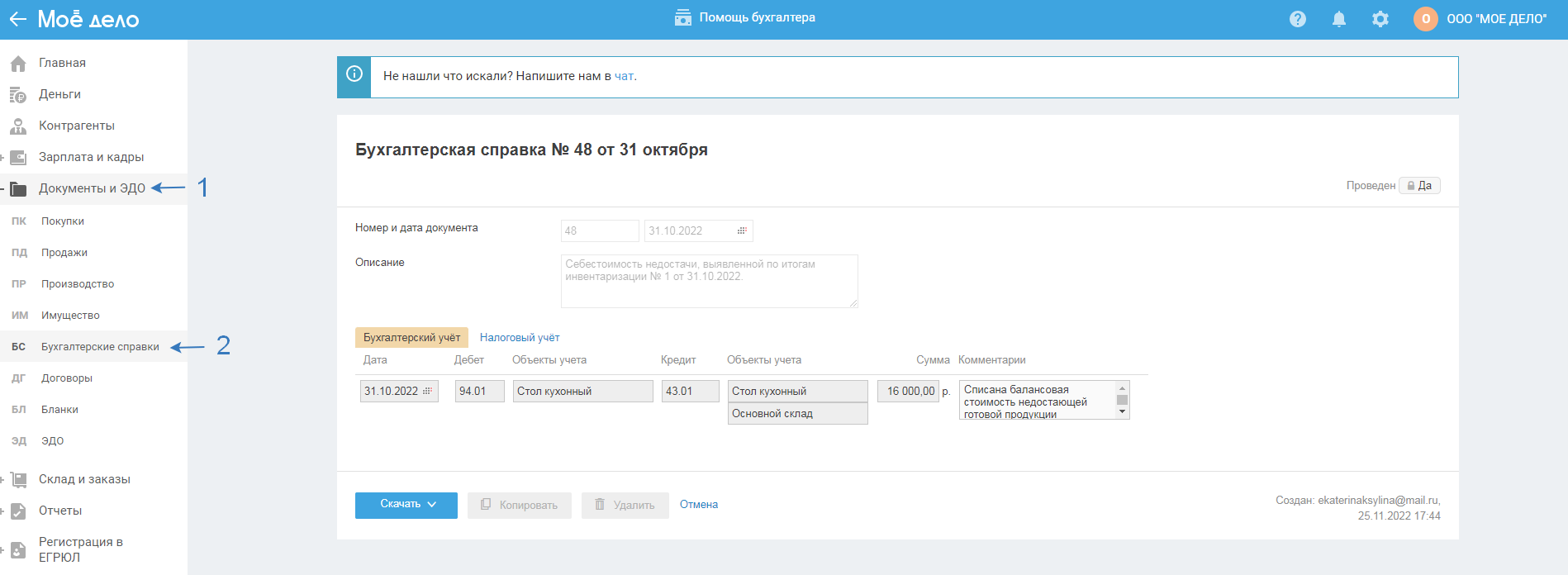Screen dimensions: 1568x575
Task: Click the Копировать button
Action: point(520,506)
